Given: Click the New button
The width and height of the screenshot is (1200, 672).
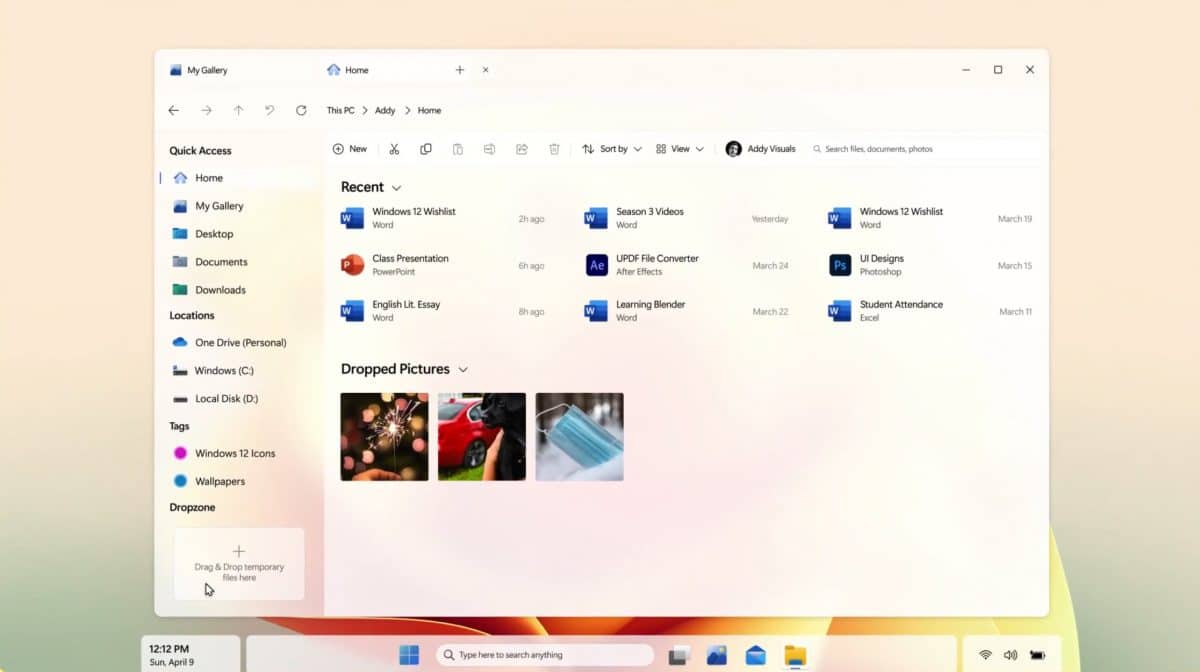Looking at the screenshot, I should pos(350,148).
